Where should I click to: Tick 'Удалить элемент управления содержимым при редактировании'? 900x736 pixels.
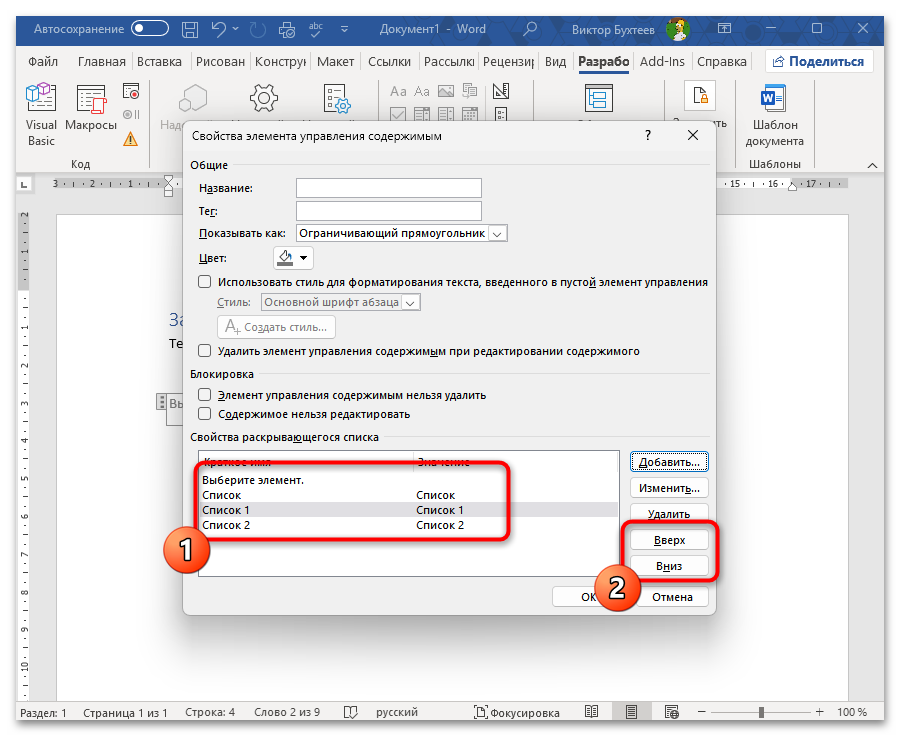click(x=205, y=351)
